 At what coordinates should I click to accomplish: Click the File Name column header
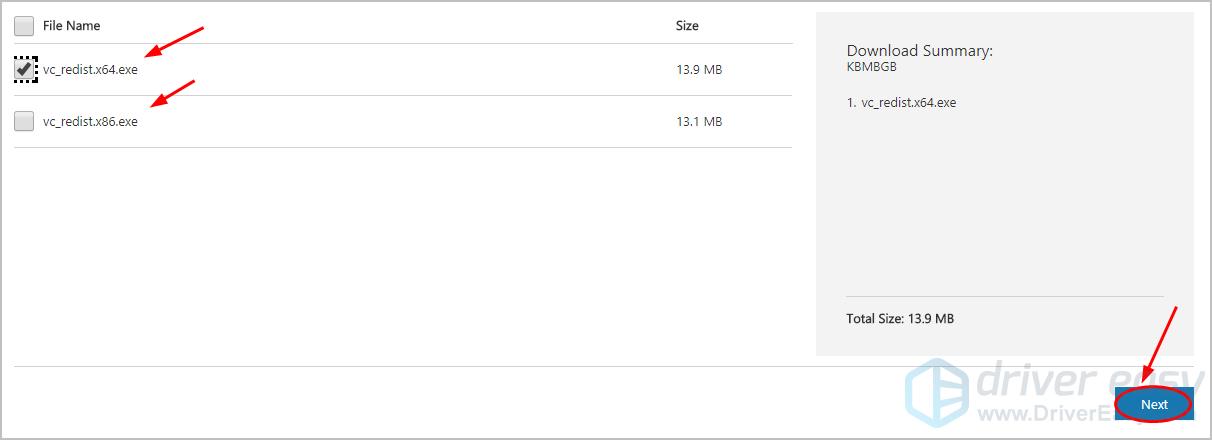[71, 26]
